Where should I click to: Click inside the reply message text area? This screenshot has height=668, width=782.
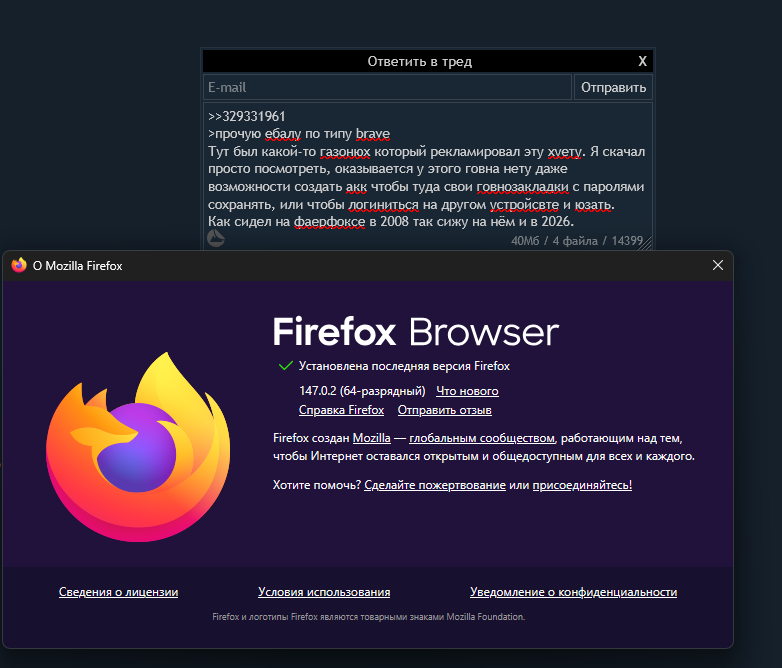428,175
